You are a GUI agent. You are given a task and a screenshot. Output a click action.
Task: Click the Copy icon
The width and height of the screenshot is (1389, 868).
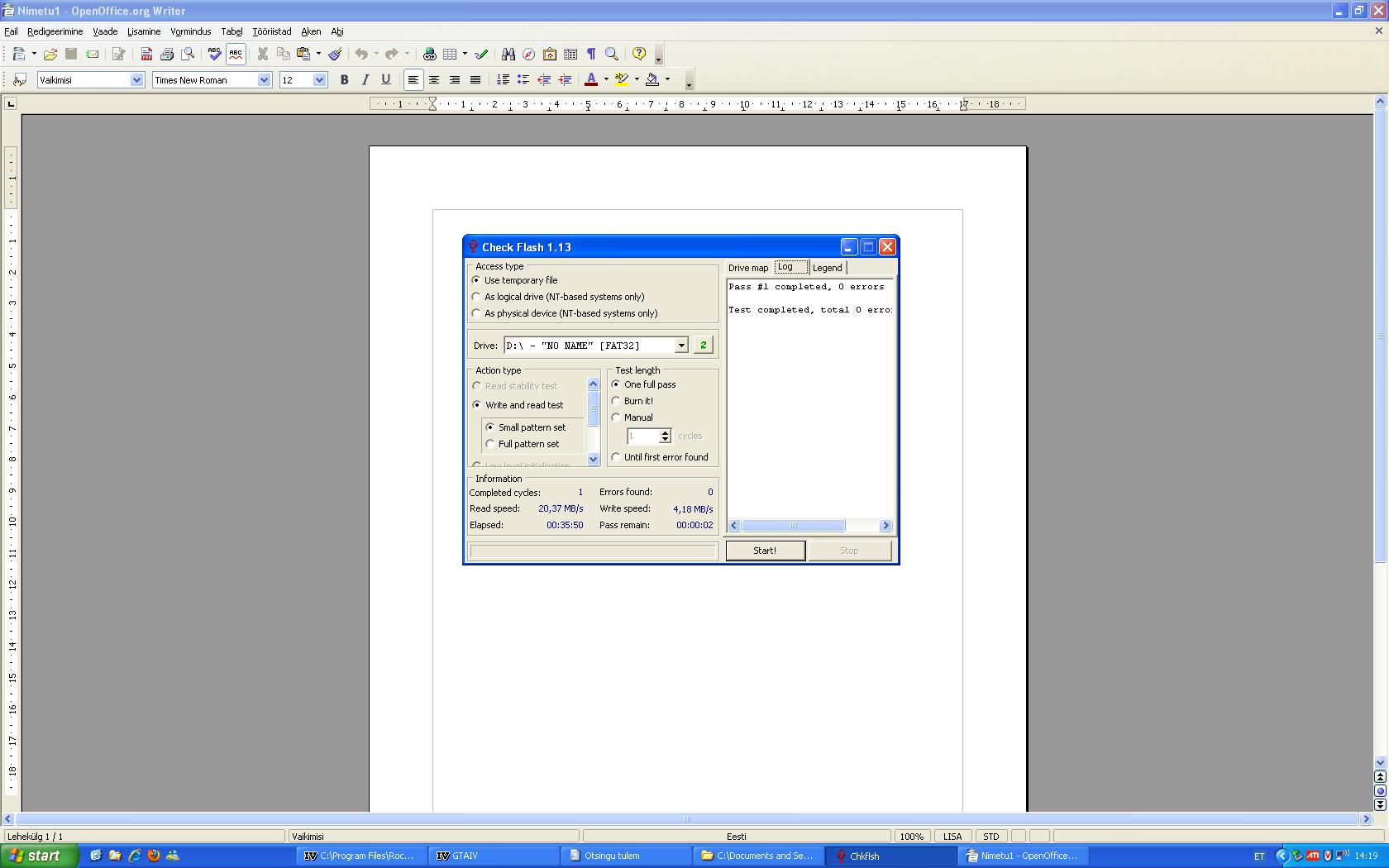tap(284, 55)
